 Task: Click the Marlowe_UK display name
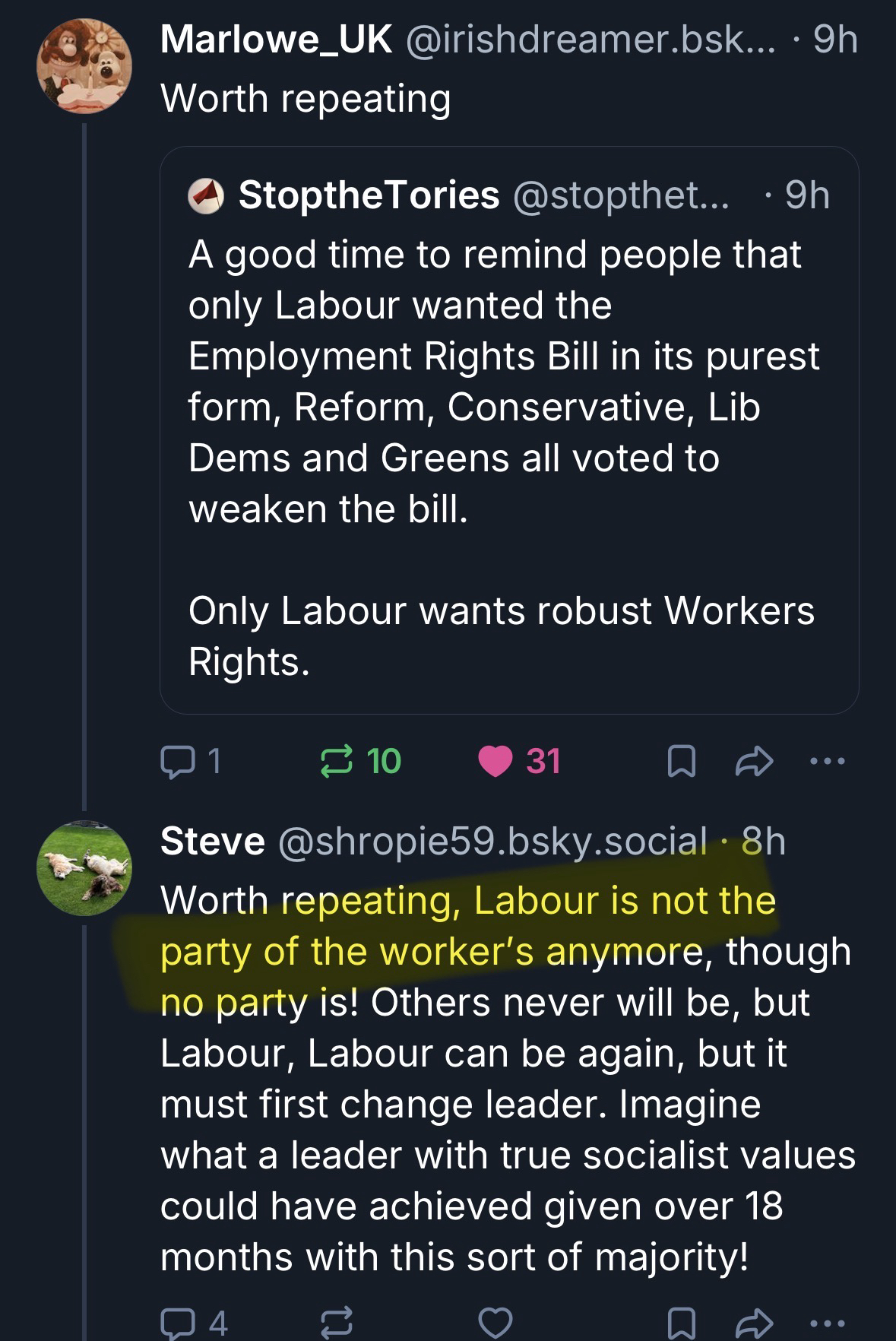277,40
